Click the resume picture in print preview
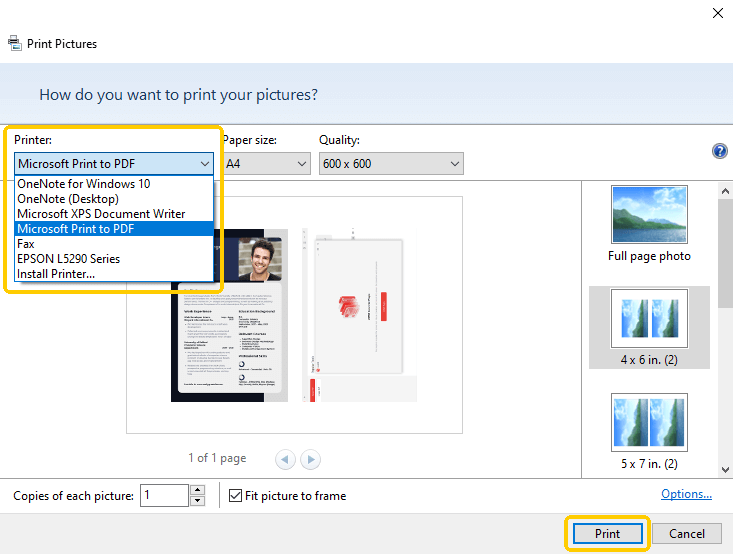 click(x=230, y=315)
